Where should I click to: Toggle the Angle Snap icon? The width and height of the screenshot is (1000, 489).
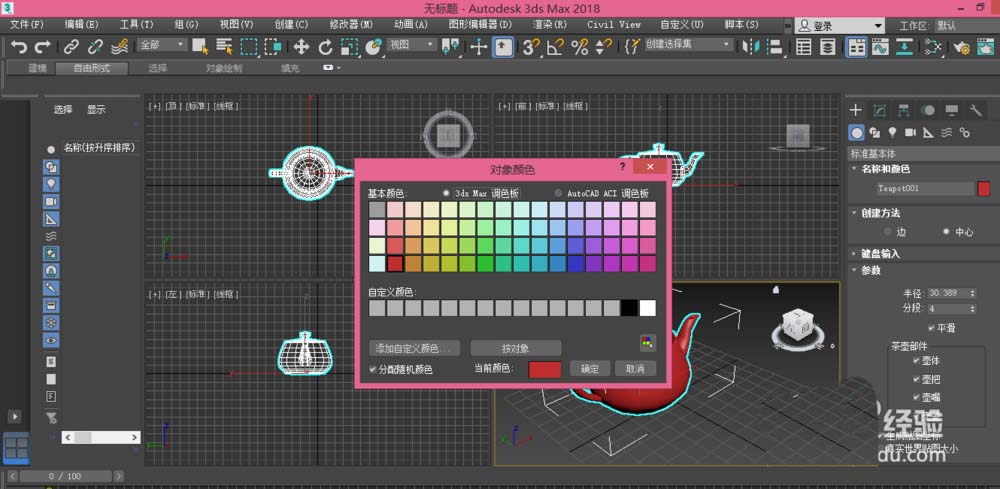(555, 47)
